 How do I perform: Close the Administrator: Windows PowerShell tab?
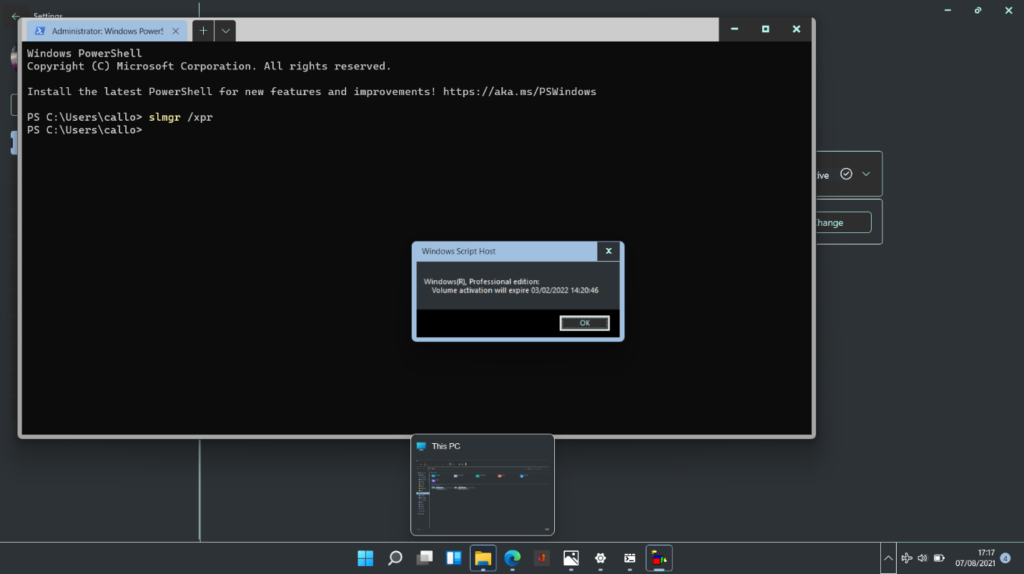[176, 31]
